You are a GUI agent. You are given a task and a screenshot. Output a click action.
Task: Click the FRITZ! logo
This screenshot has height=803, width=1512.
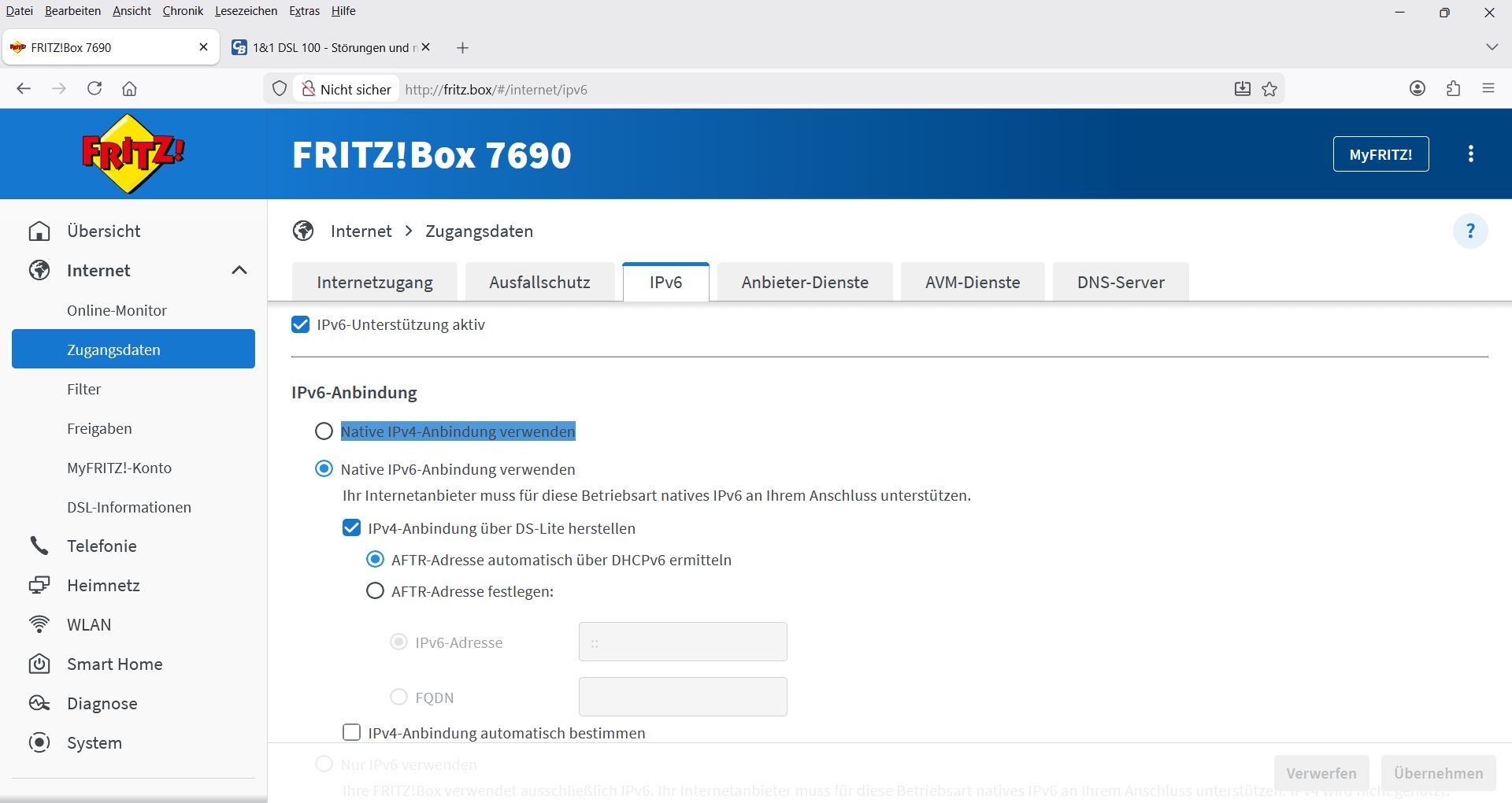coord(133,154)
